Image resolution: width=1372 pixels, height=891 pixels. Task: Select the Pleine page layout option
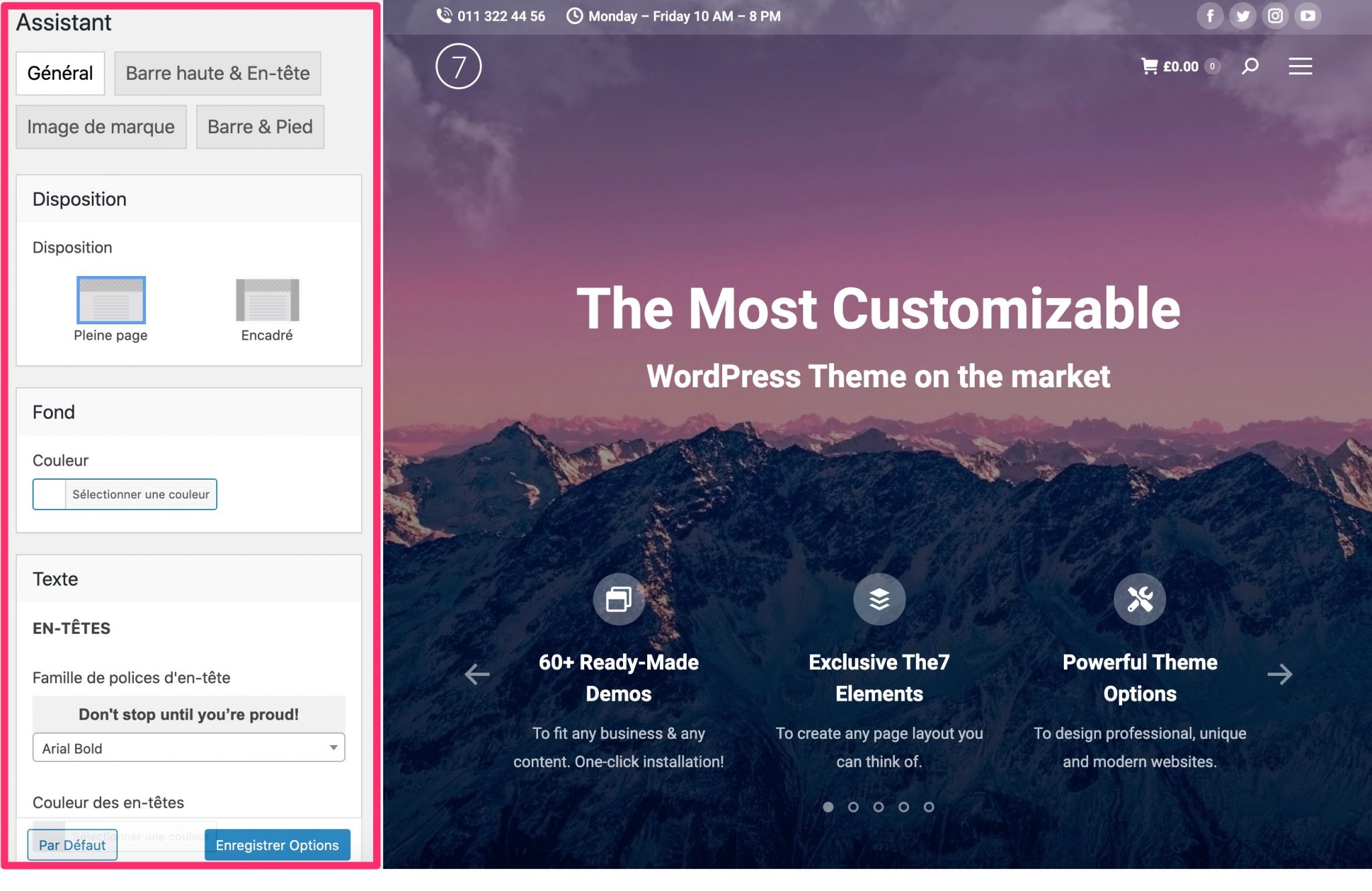pos(111,300)
